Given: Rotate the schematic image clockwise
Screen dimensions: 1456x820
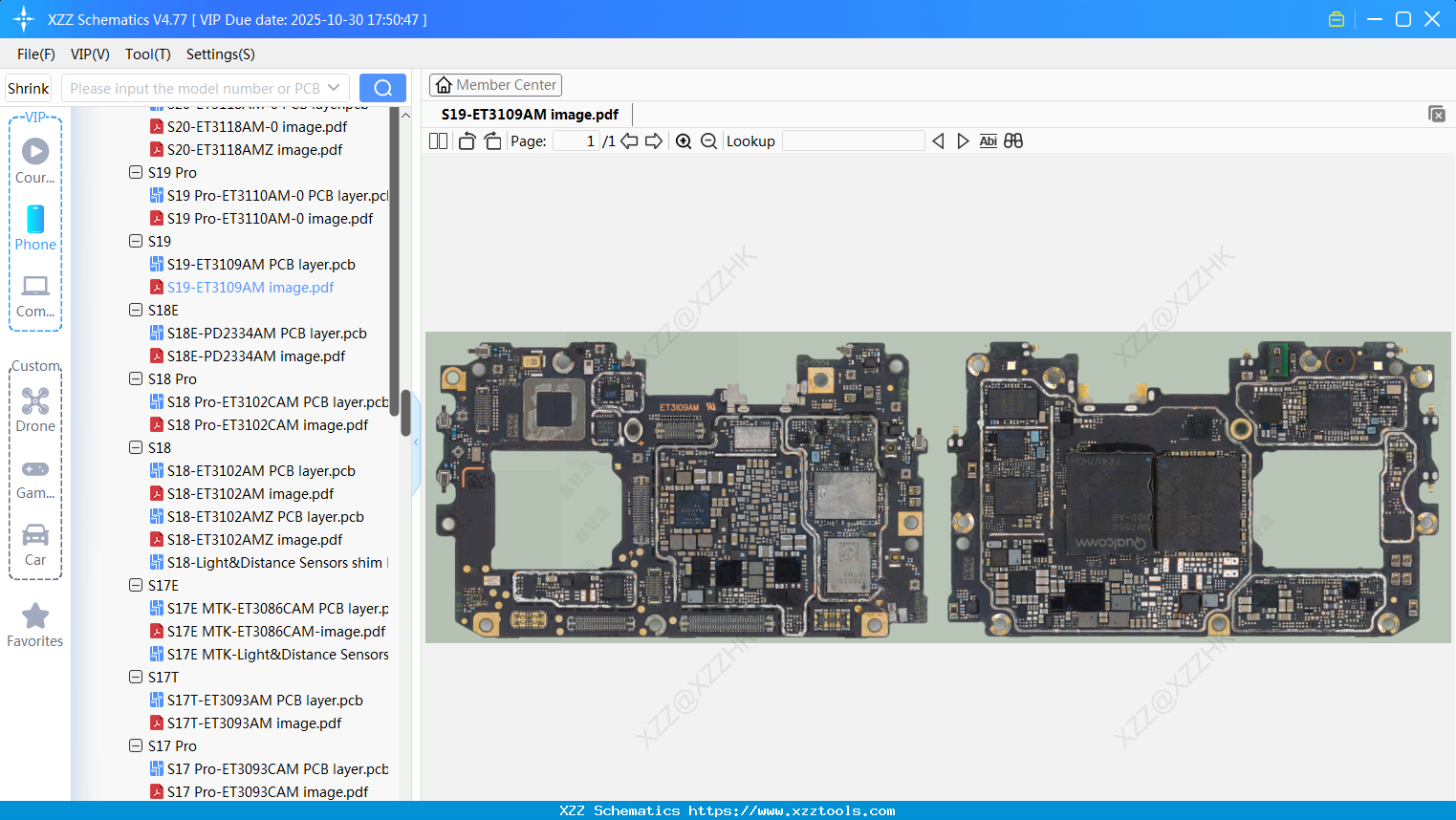Looking at the screenshot, I should click(x=491, y=140).
